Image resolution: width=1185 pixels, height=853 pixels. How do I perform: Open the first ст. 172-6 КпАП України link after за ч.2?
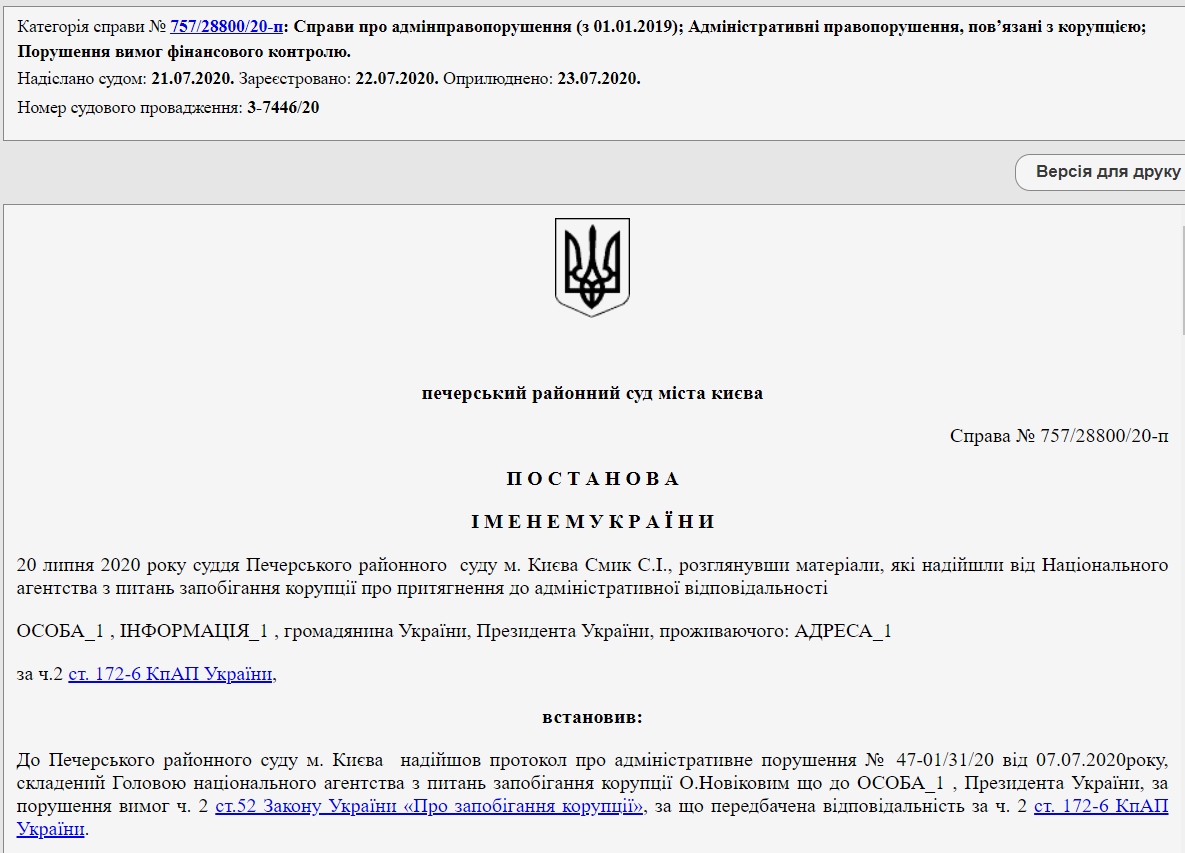pos(170,675)
